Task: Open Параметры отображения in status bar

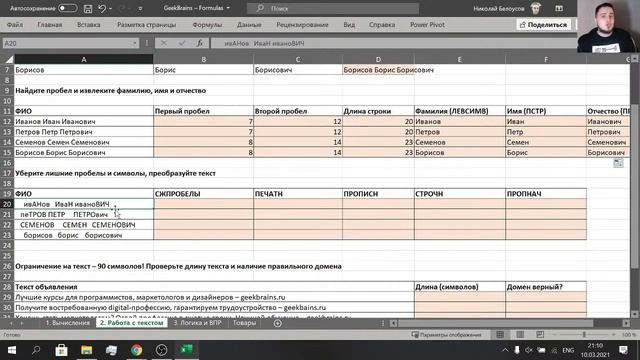Action: pyautogui.click(x=446, y=335)
